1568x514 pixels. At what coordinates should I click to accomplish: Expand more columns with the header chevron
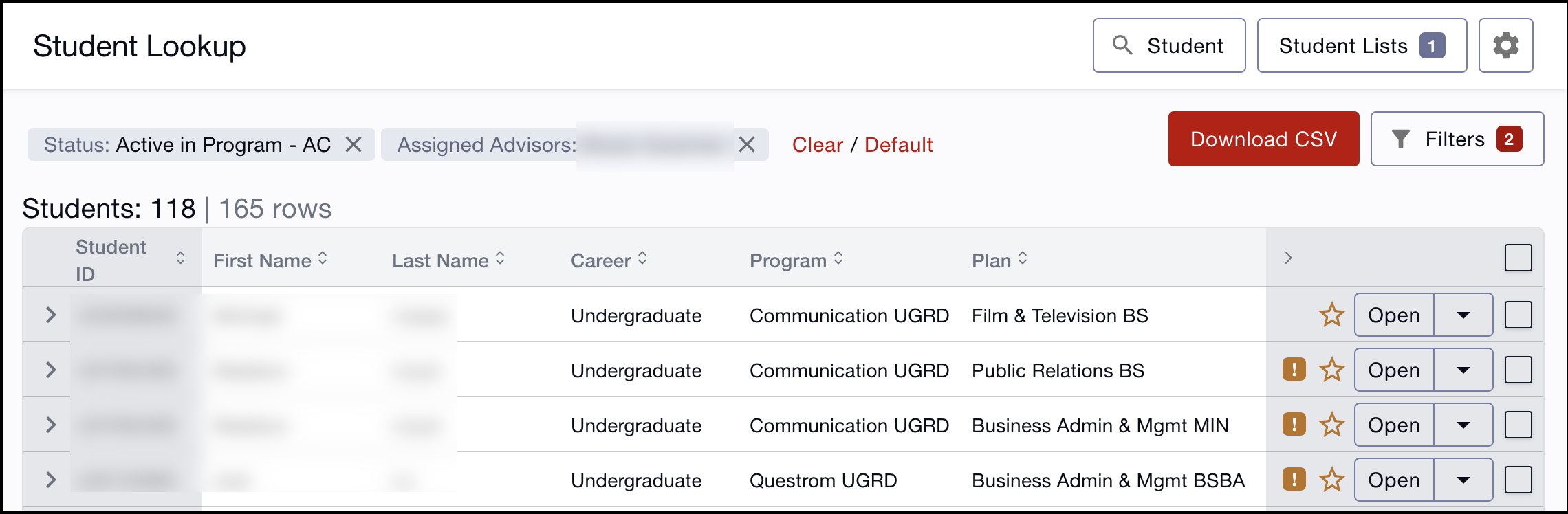[x=1288, y=258]
